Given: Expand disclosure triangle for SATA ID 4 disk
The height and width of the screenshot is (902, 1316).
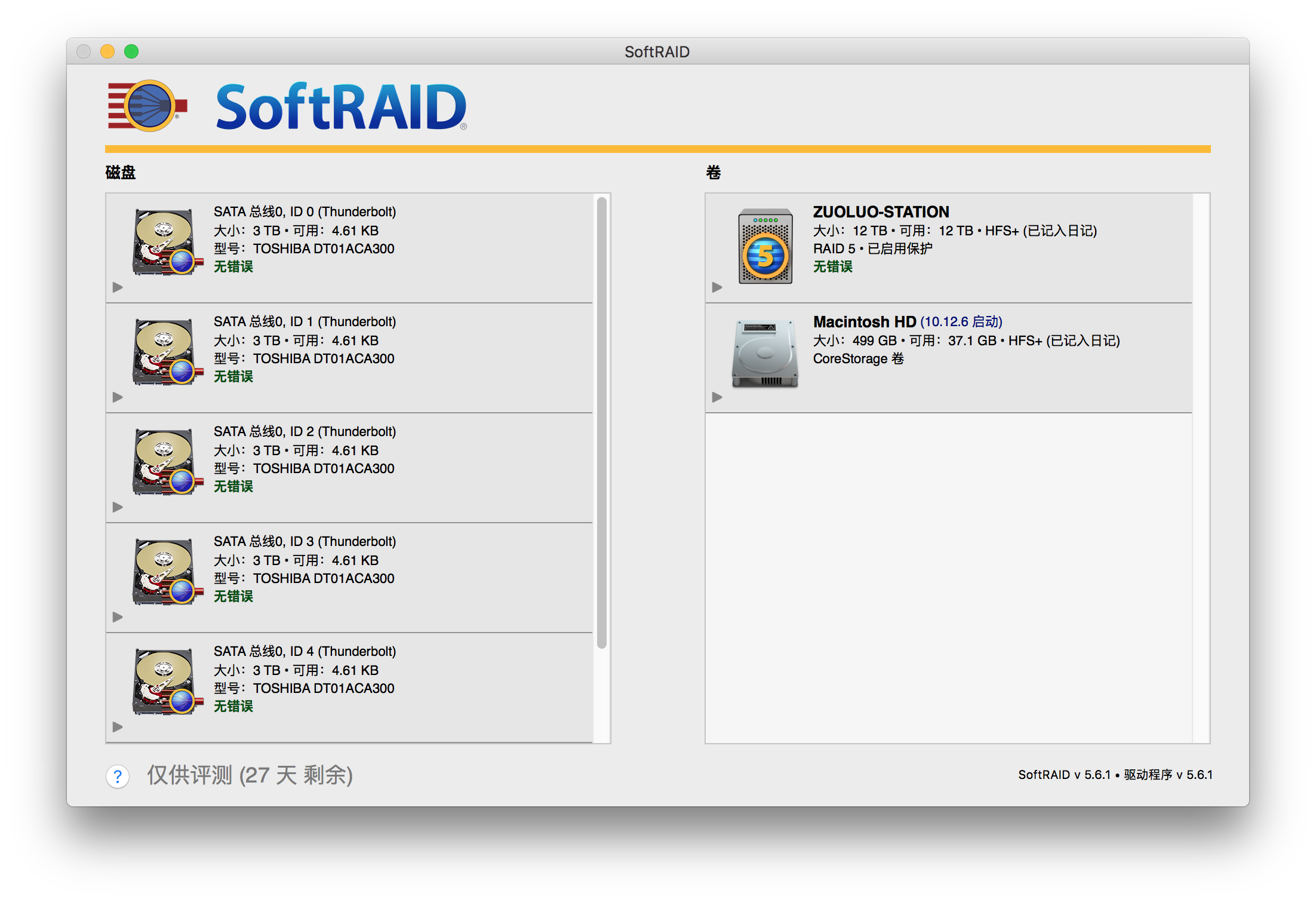Looking at the screenshot, I should (x=118, y=727).
